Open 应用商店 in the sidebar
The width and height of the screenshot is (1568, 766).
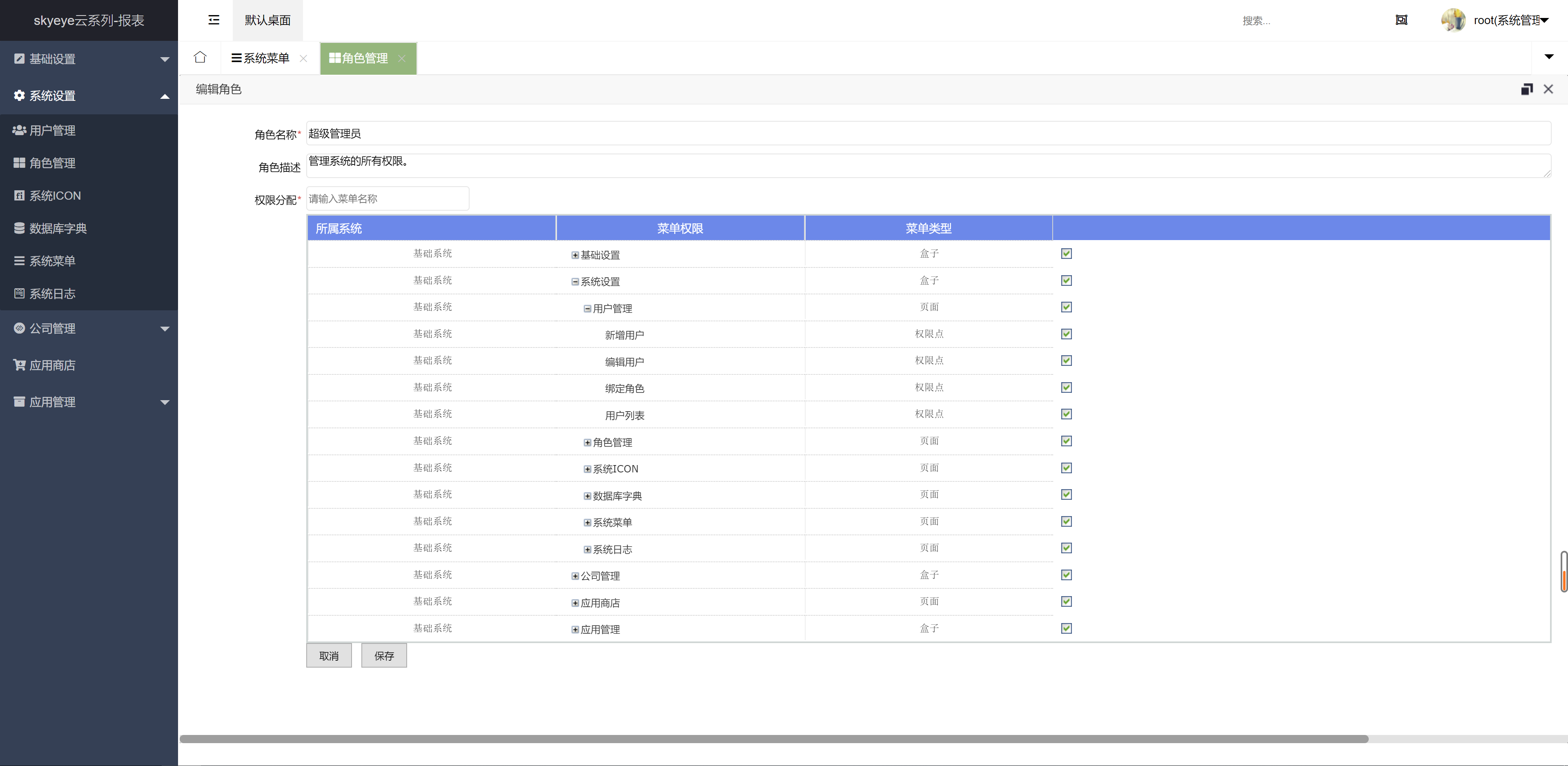[52, 365]
